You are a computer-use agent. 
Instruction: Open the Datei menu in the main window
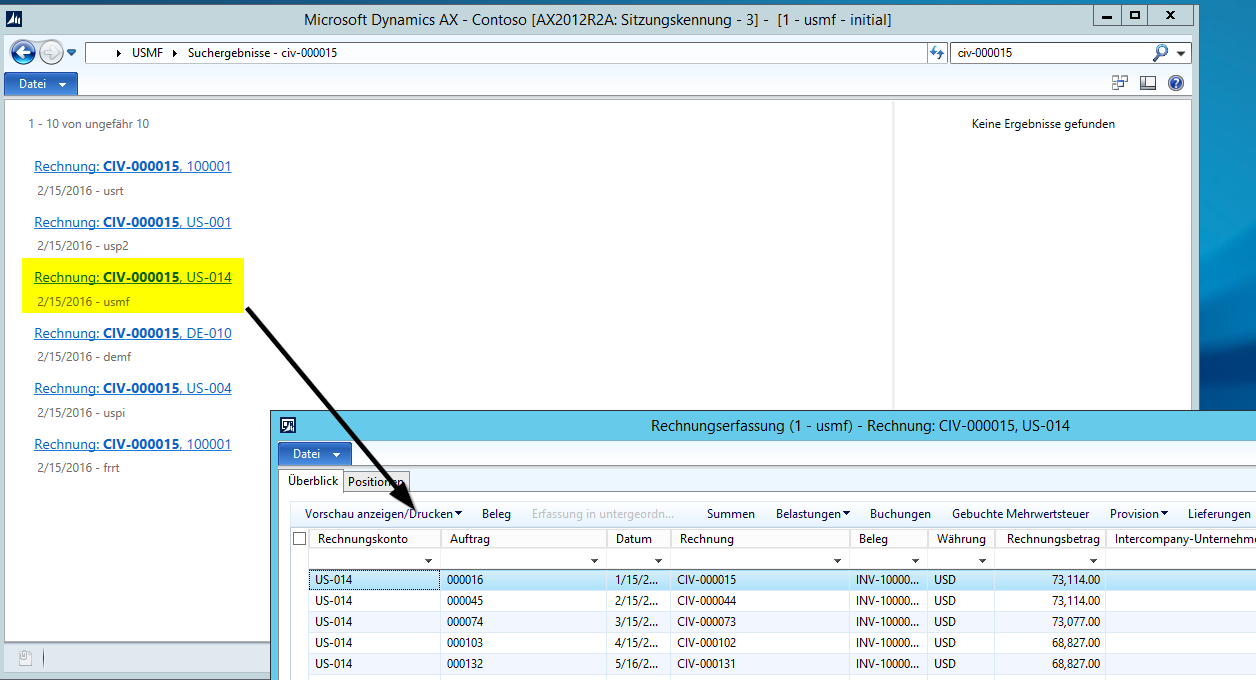click(40, 84)
